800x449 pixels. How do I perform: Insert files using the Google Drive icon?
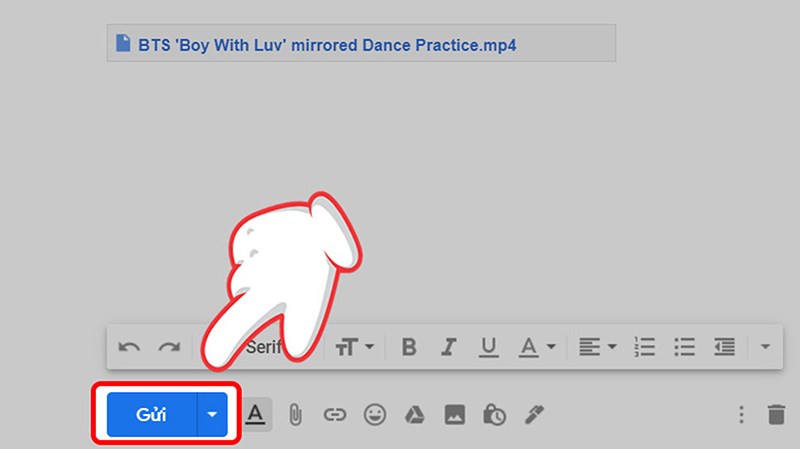point(415,414)
